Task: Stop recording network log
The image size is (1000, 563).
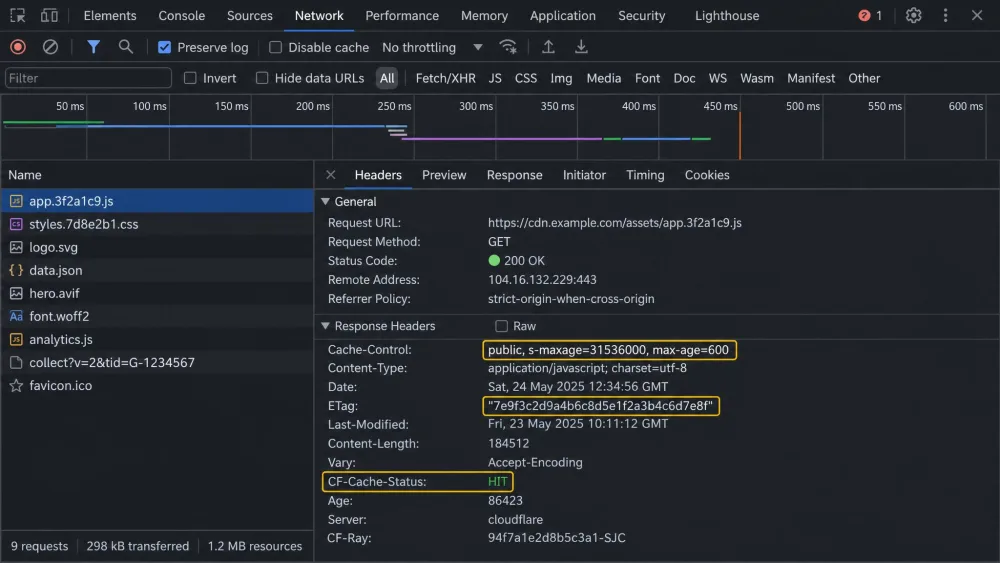Action: (x=18, y=47)
